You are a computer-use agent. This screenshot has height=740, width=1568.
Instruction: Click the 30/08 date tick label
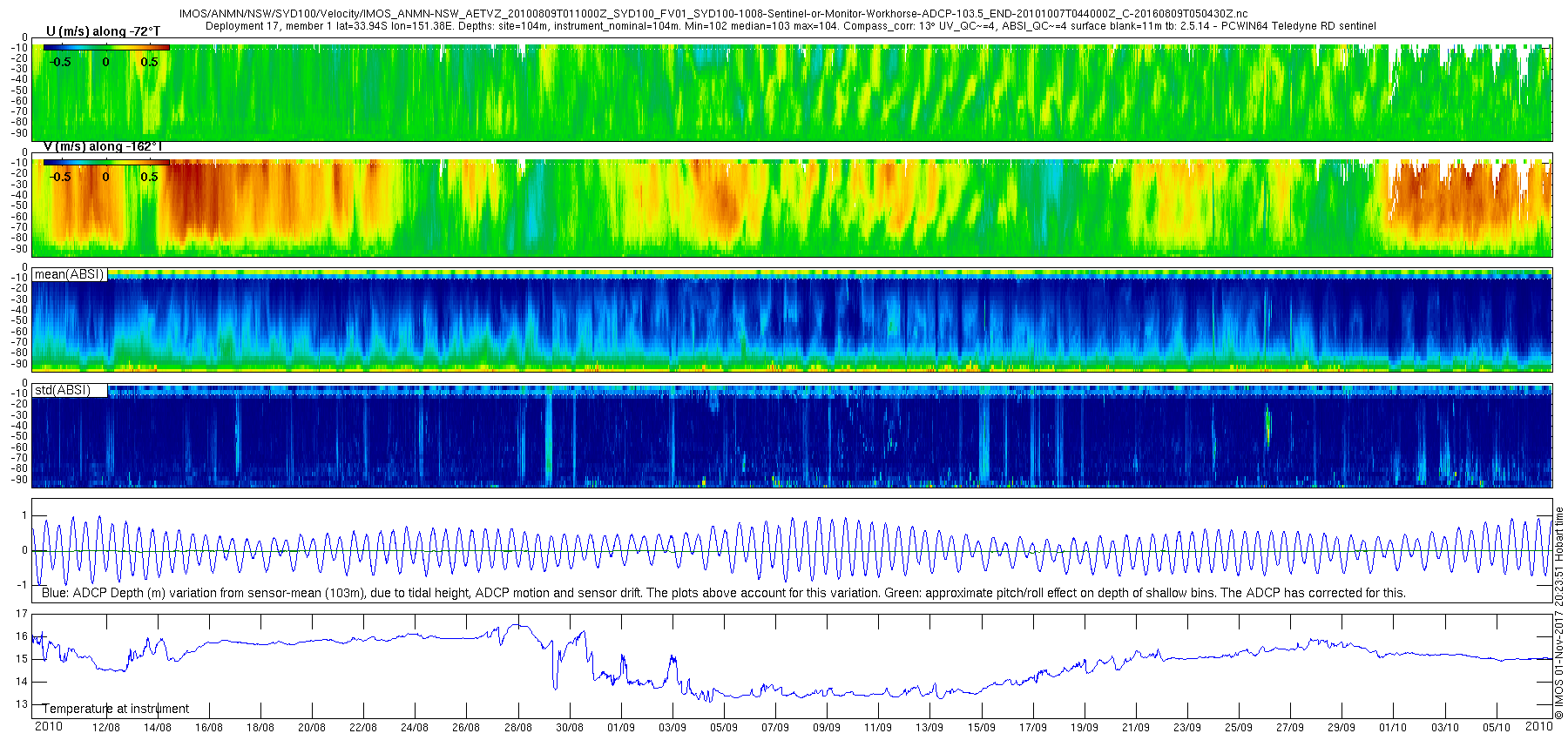click(x=570, y=728)
